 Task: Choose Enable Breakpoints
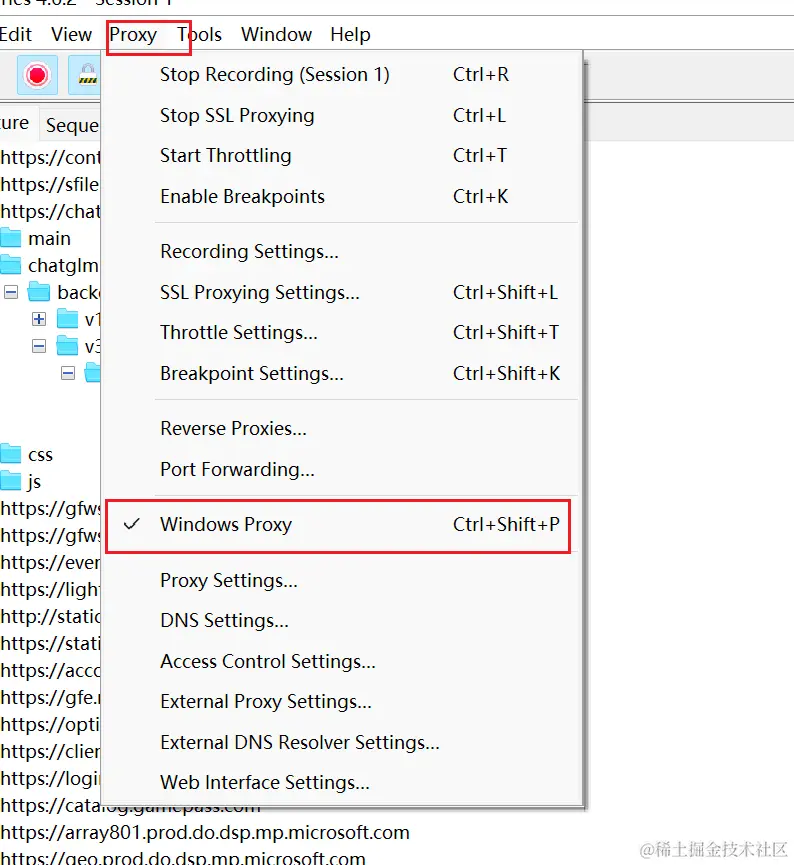pyautogui.click(x=342, y=196)
